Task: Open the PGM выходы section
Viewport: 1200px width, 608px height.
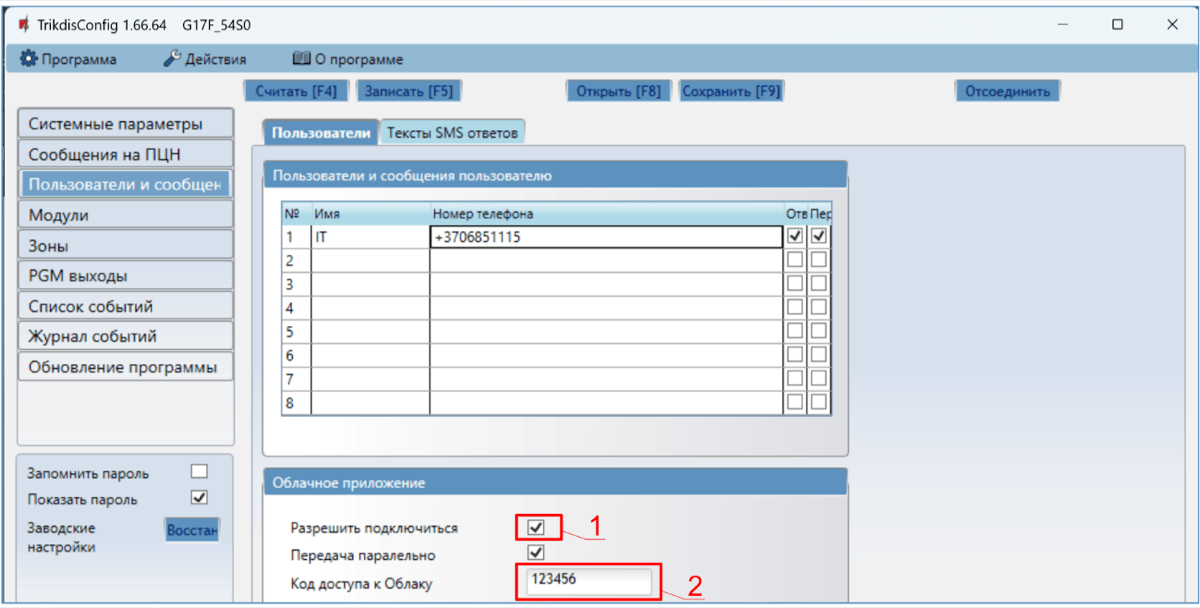Action: click(x=125, y=276)
